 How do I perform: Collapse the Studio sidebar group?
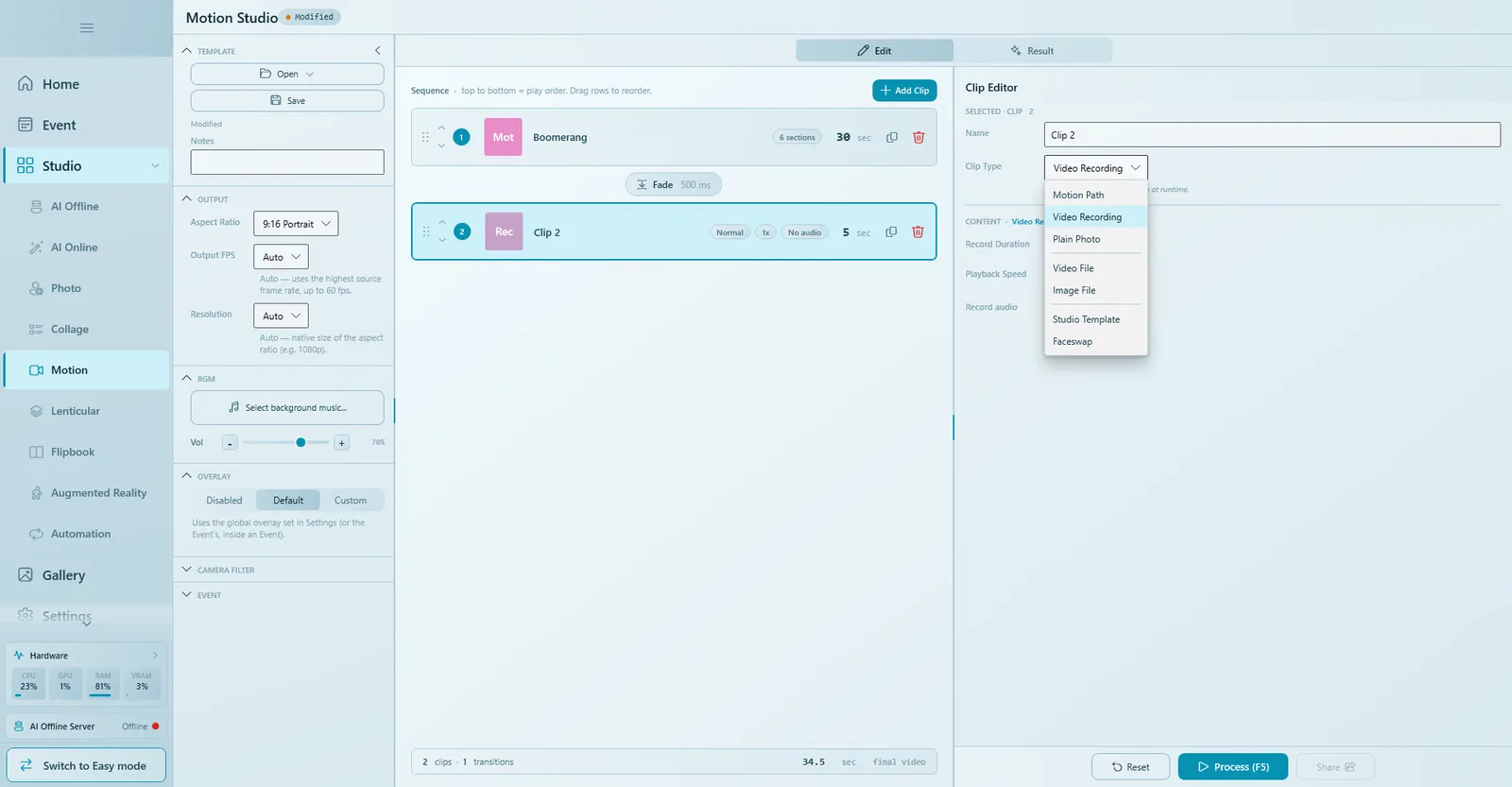[x=155, y=166]
